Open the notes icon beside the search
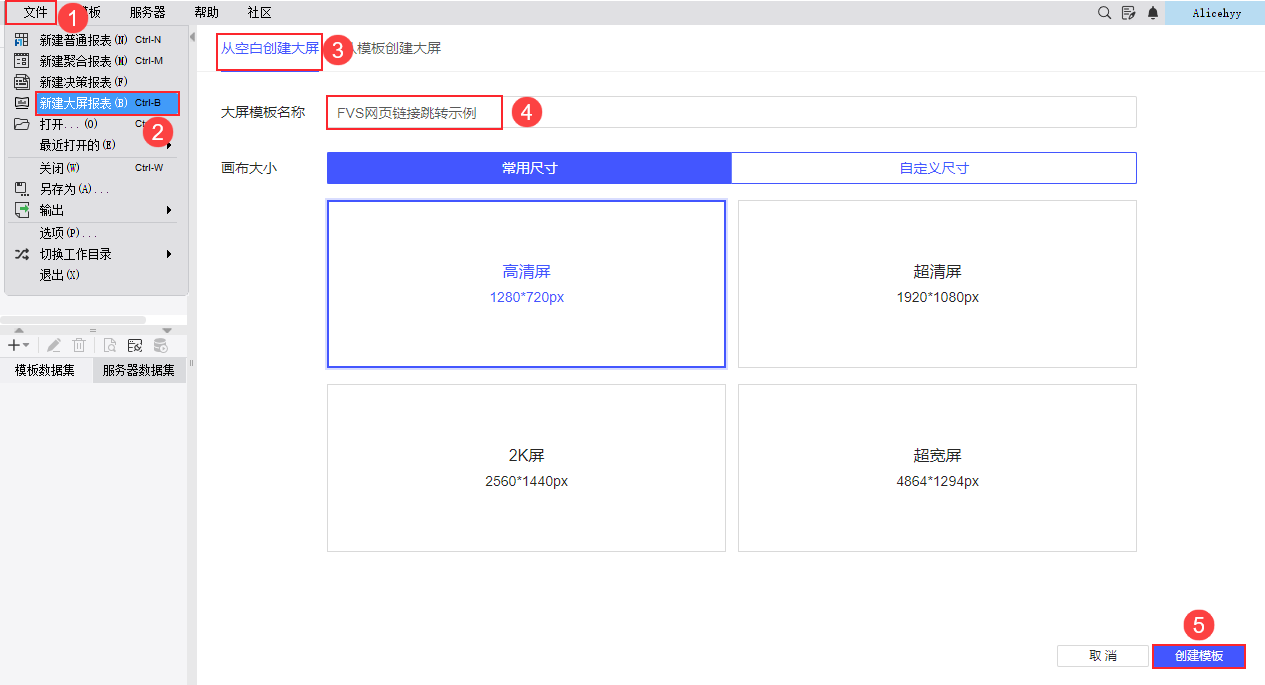Screen dimensions: 1265x685 tap(1129, 13)
